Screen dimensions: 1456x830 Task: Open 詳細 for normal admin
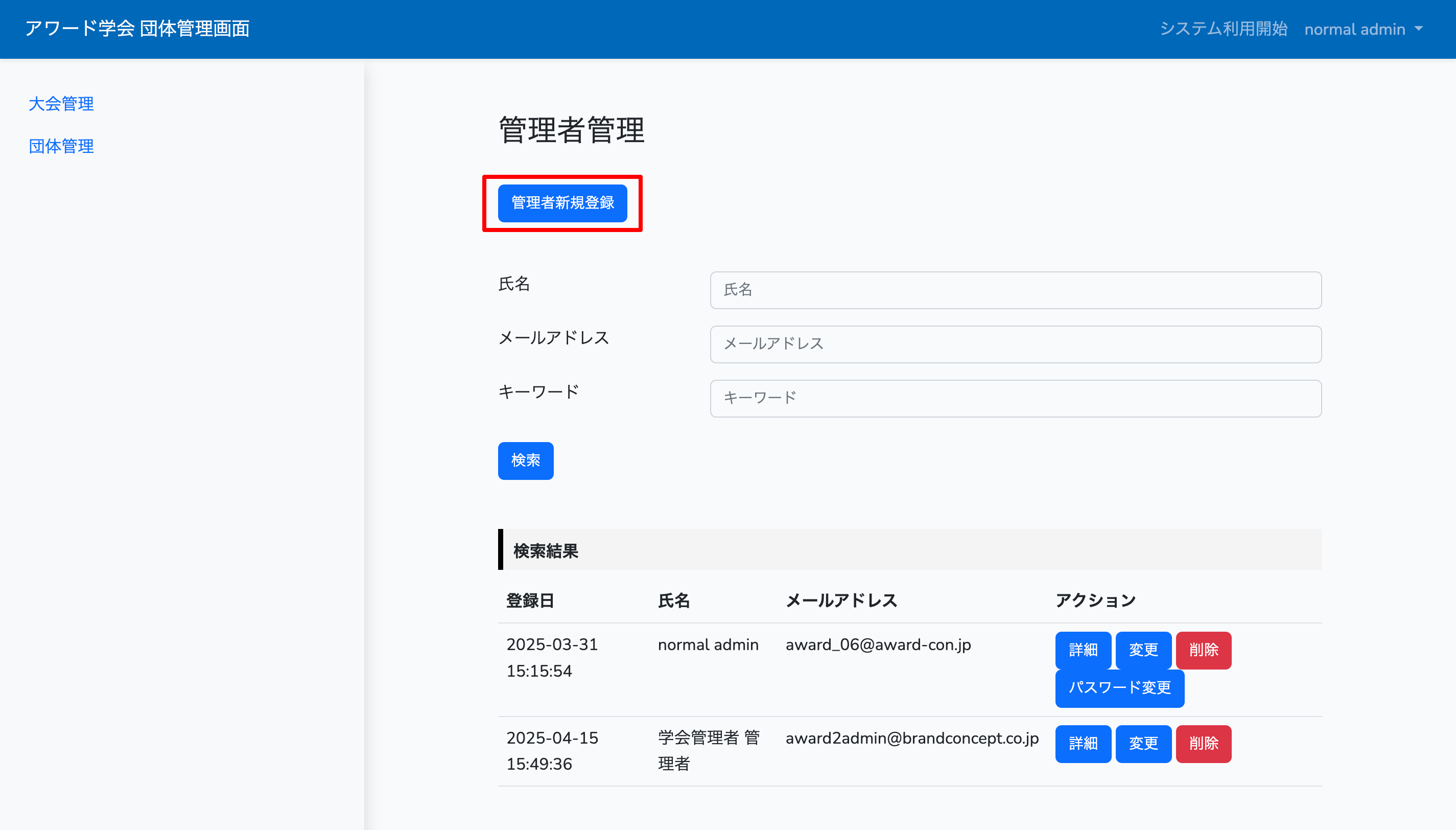pyautogui.click(x=1083, y=650)
